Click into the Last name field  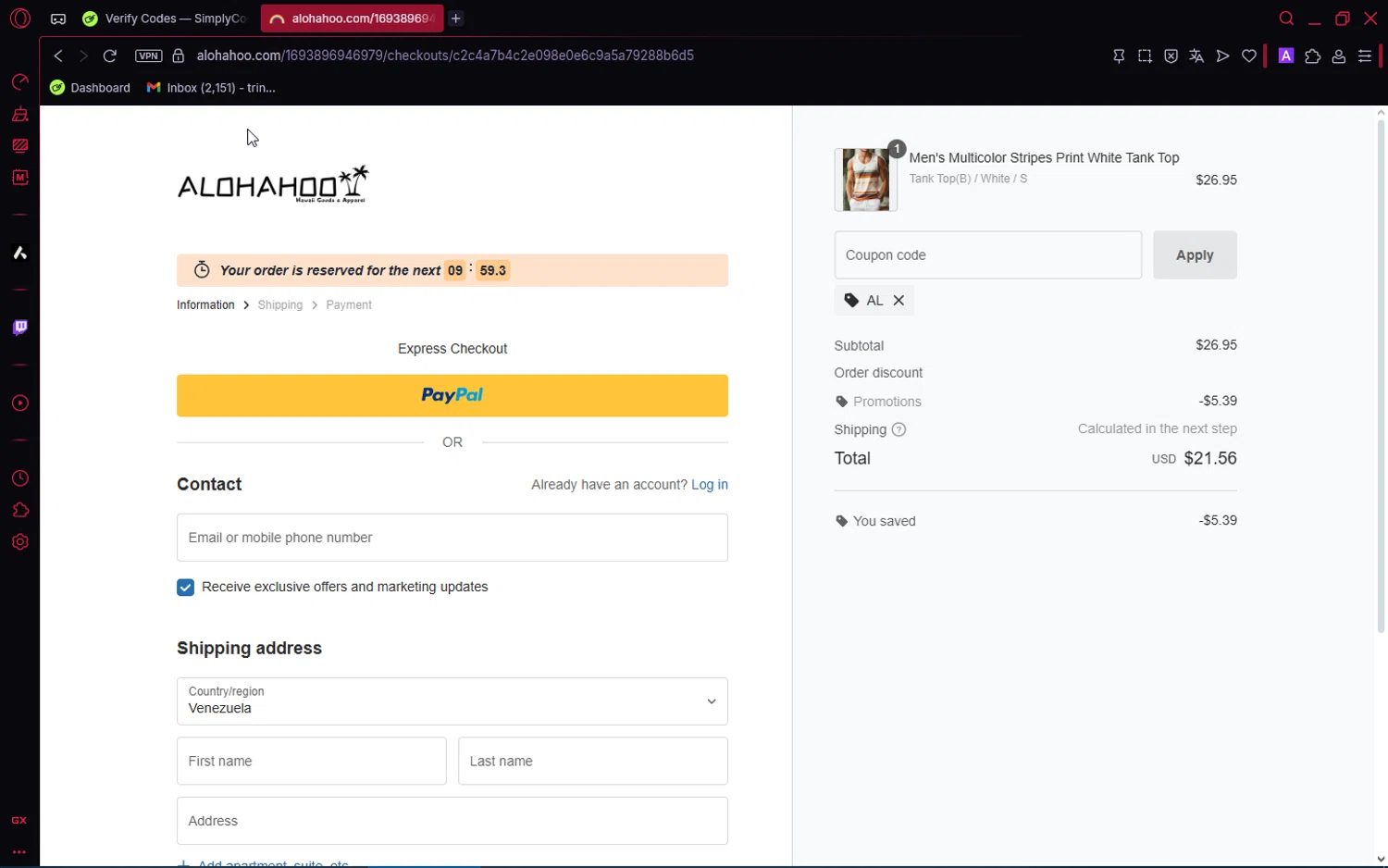[x=593, y=761]
